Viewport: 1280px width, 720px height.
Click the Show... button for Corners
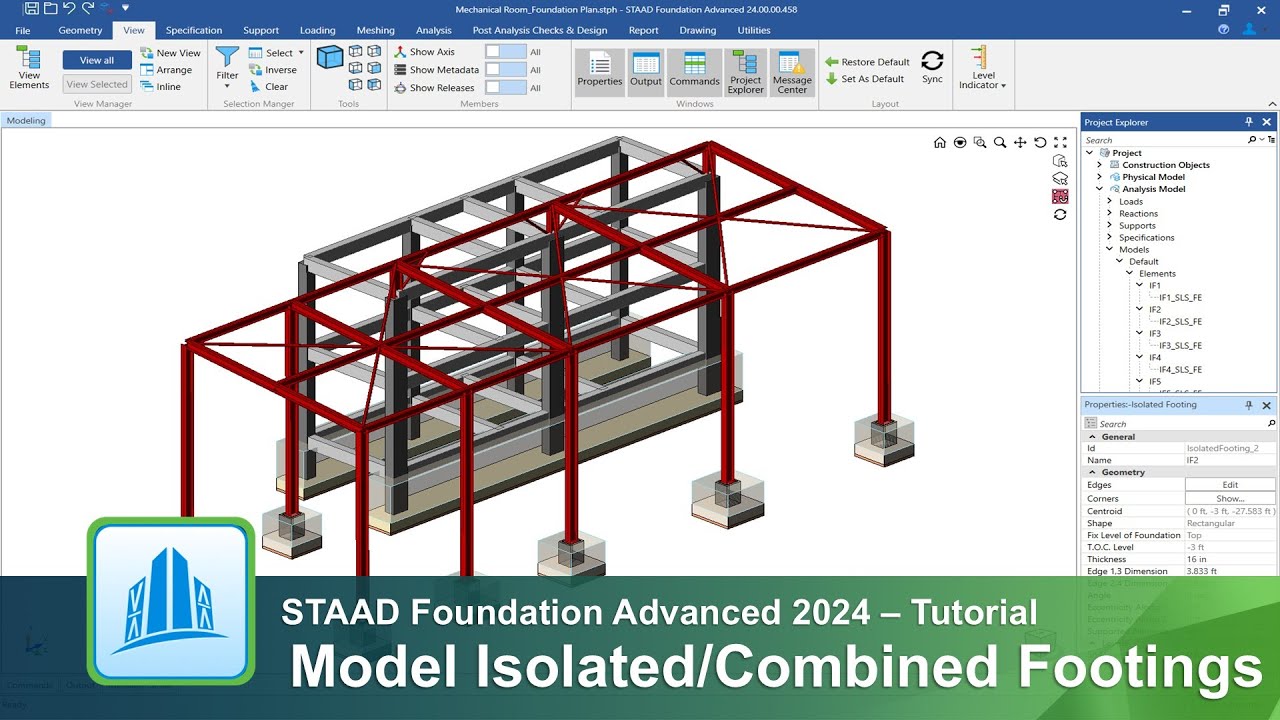click(1230, 498)
